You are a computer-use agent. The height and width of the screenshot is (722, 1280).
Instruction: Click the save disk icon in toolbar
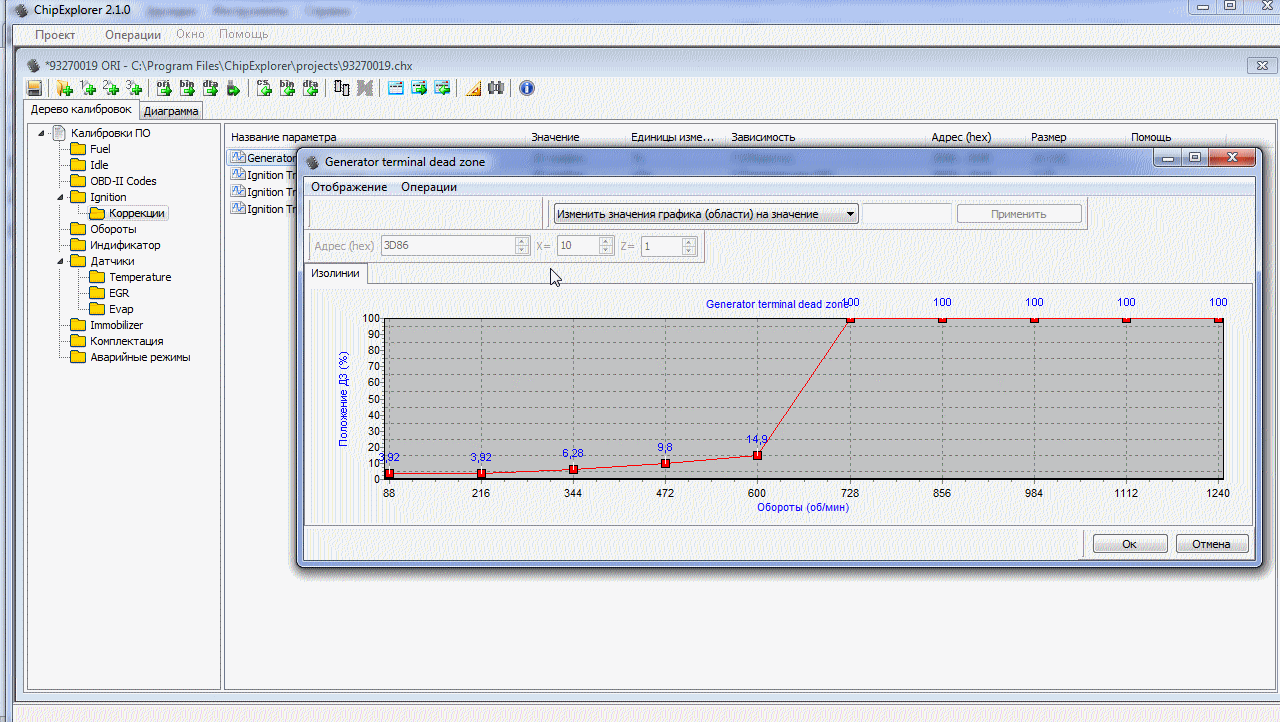(x=34, y=88)
